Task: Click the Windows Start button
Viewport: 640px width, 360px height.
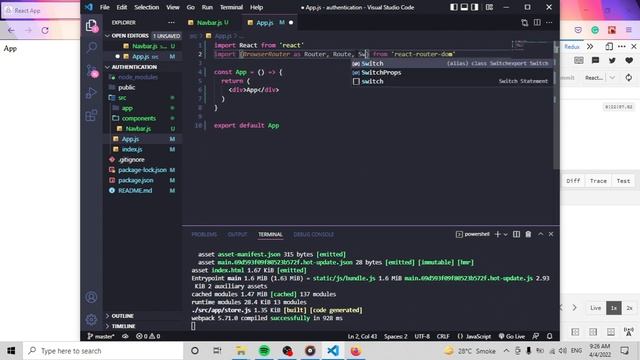Action: tap(11, 351)
